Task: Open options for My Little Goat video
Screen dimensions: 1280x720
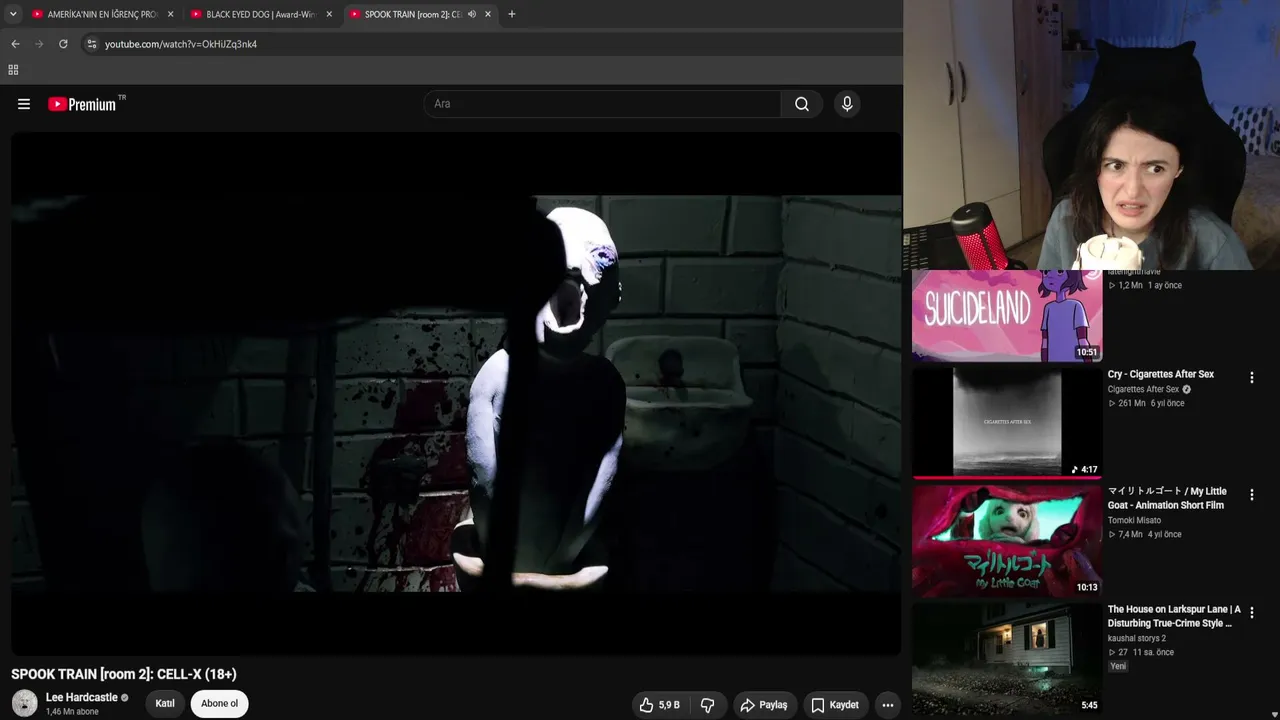Action: [1251, 495]
